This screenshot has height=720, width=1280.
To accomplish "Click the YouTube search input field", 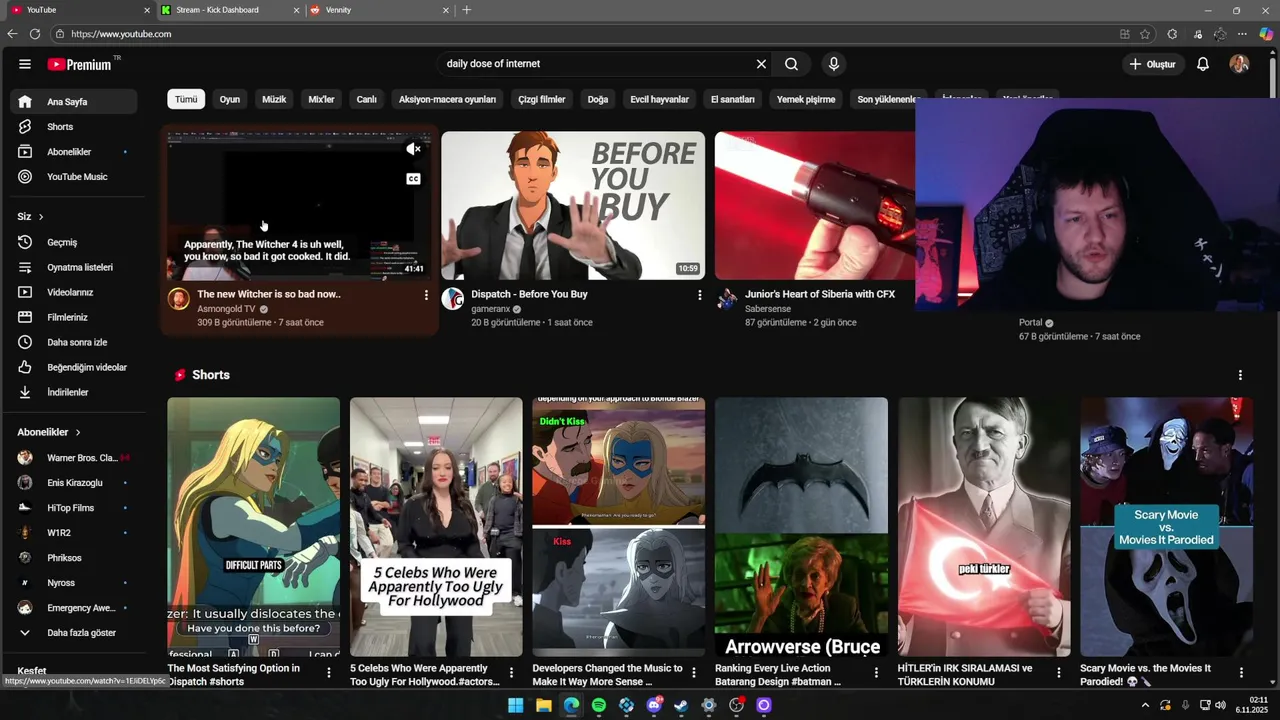I will pyautogui.click(x=595, y=64).
